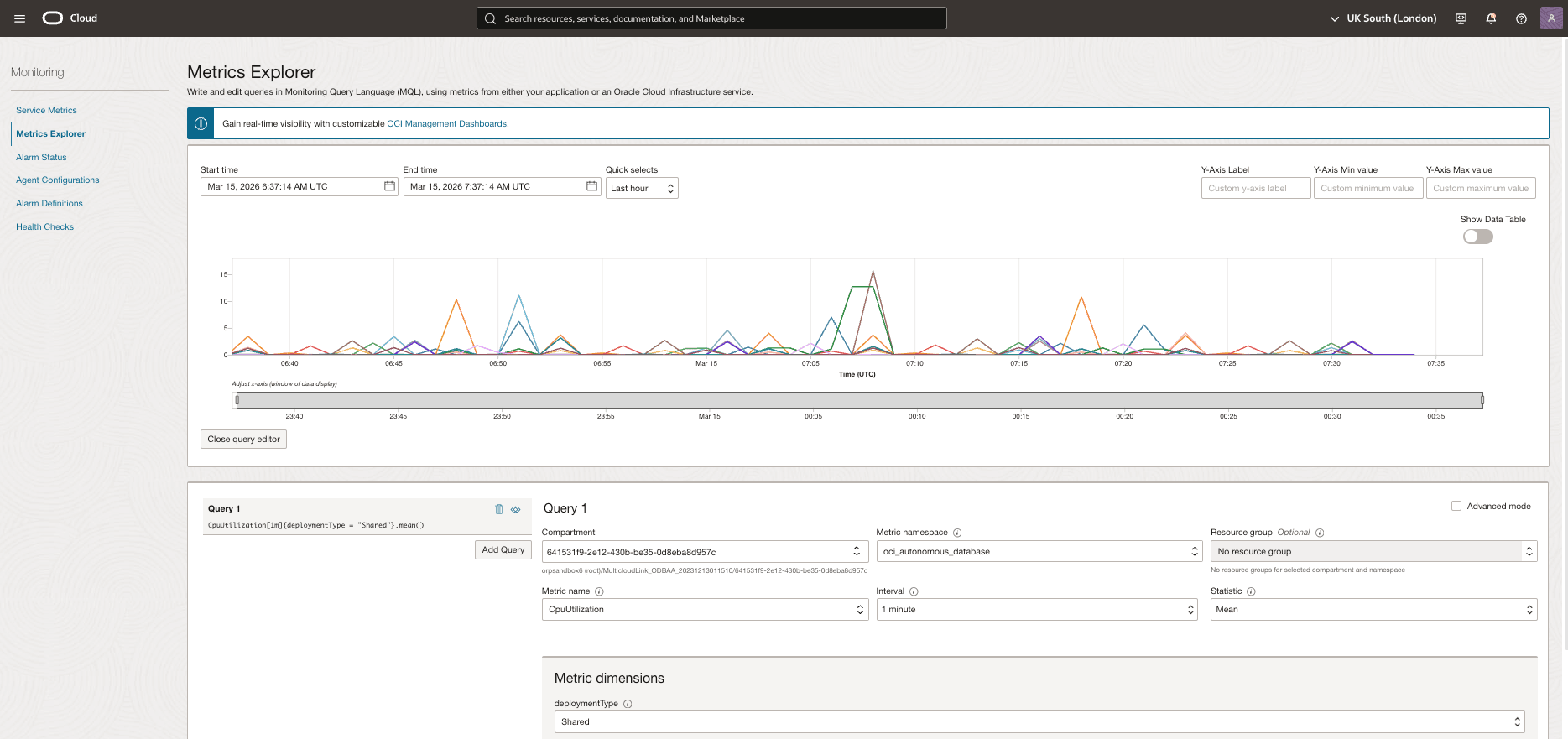Open Alarm Definitions page
1568x739 pixels.
coord(49,203)
